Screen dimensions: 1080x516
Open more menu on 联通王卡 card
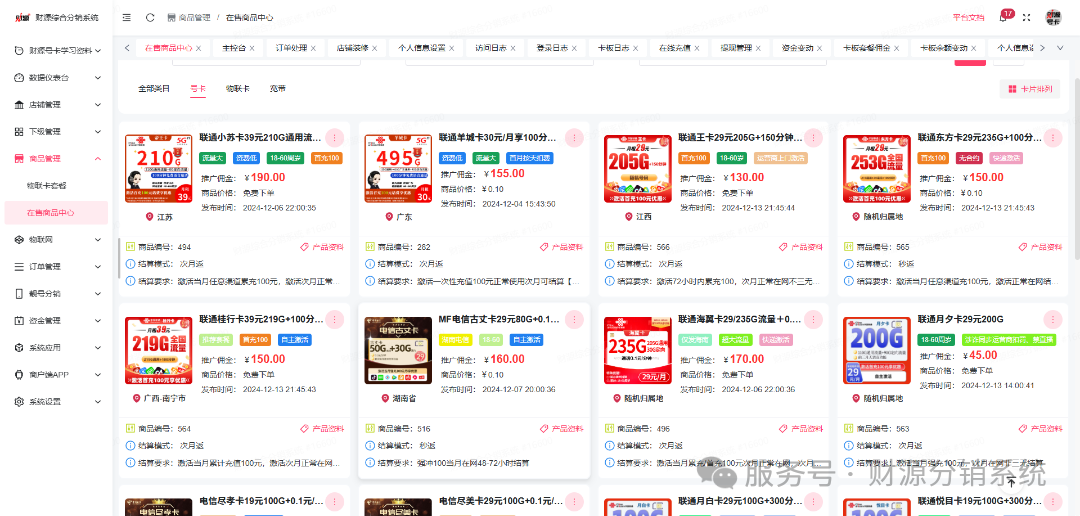coord(813,137)
